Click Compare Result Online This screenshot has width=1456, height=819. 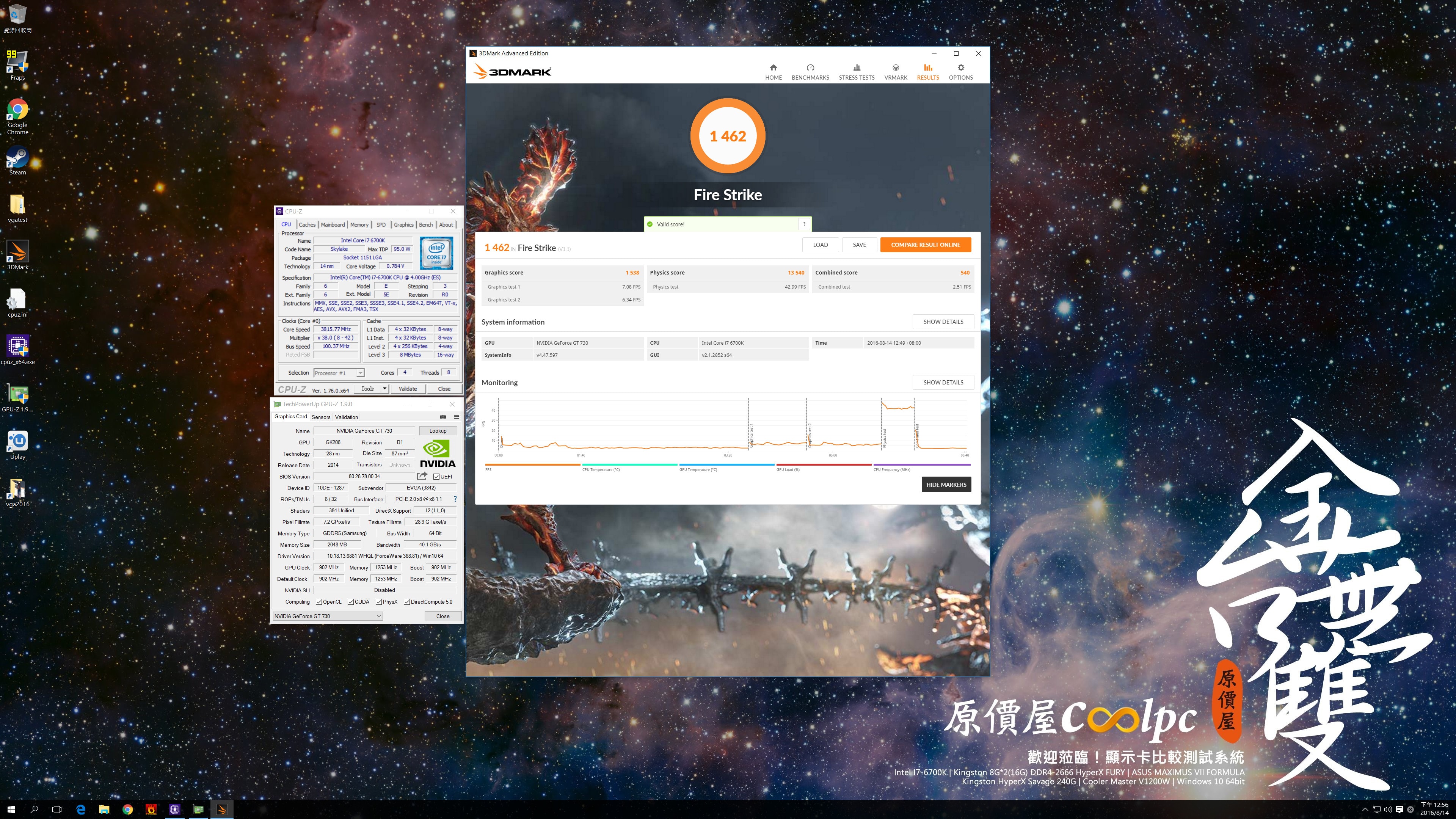click(925, 245)
